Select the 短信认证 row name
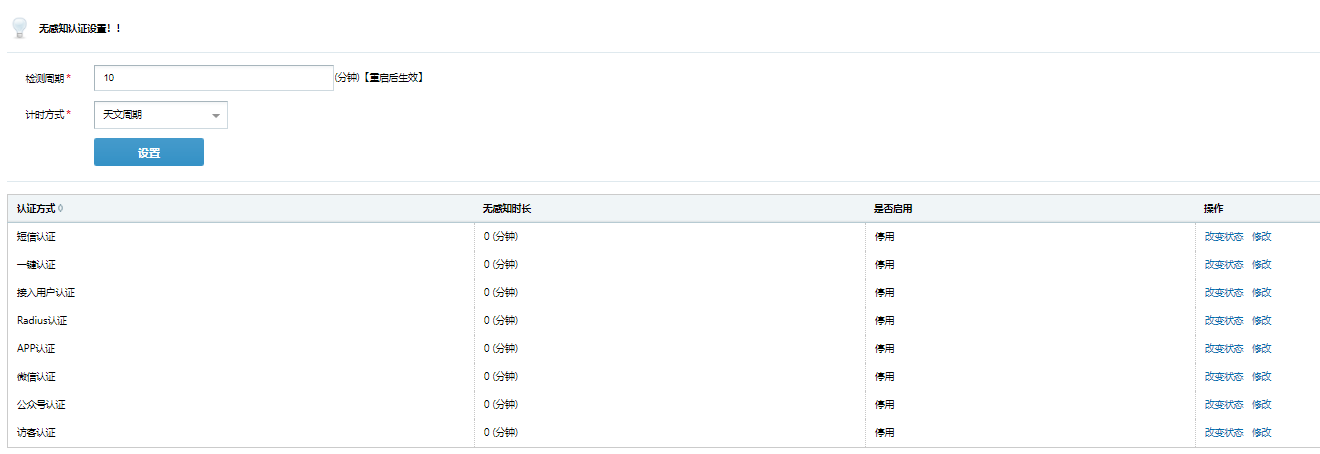Image resolution: width=1320 pixels, height=454 pixels. 36,237
